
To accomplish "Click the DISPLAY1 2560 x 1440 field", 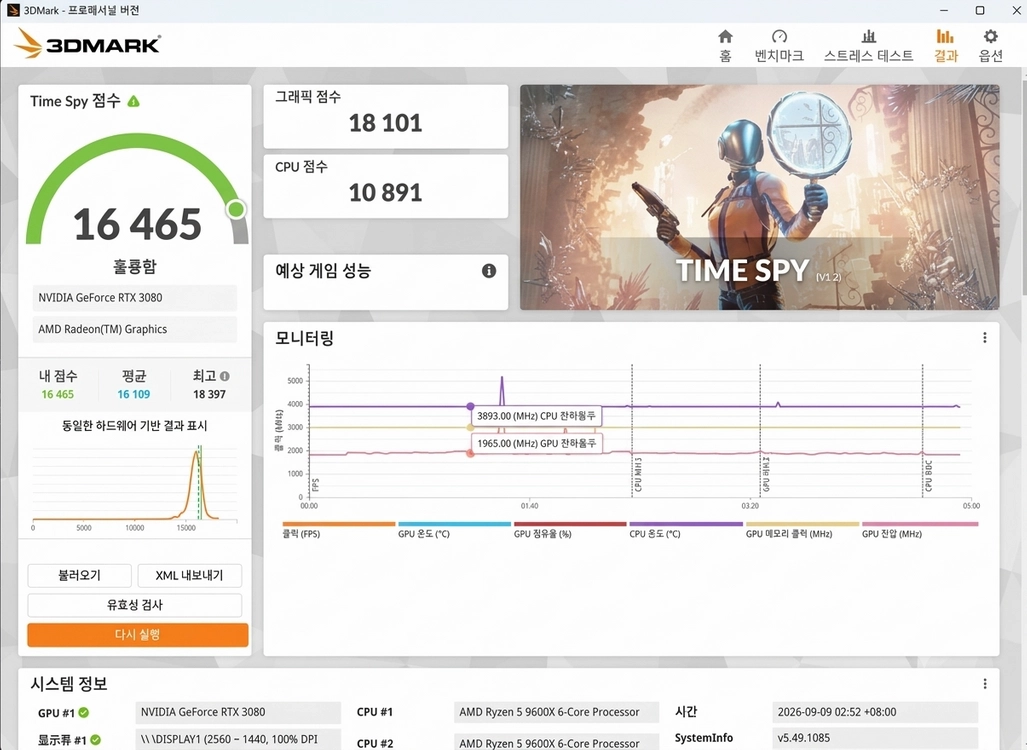I will pos(238,740).
